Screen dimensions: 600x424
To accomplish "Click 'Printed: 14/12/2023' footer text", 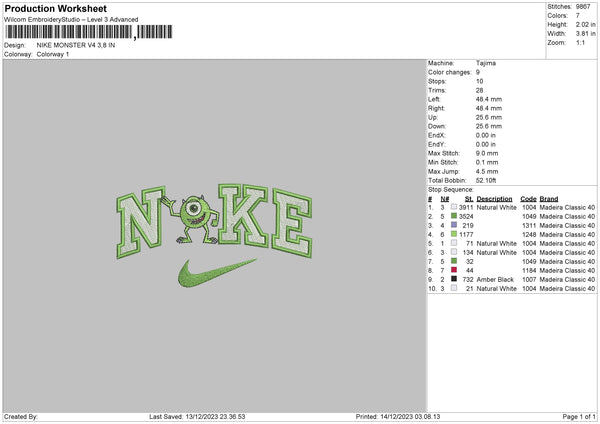I will coord(398,417).
